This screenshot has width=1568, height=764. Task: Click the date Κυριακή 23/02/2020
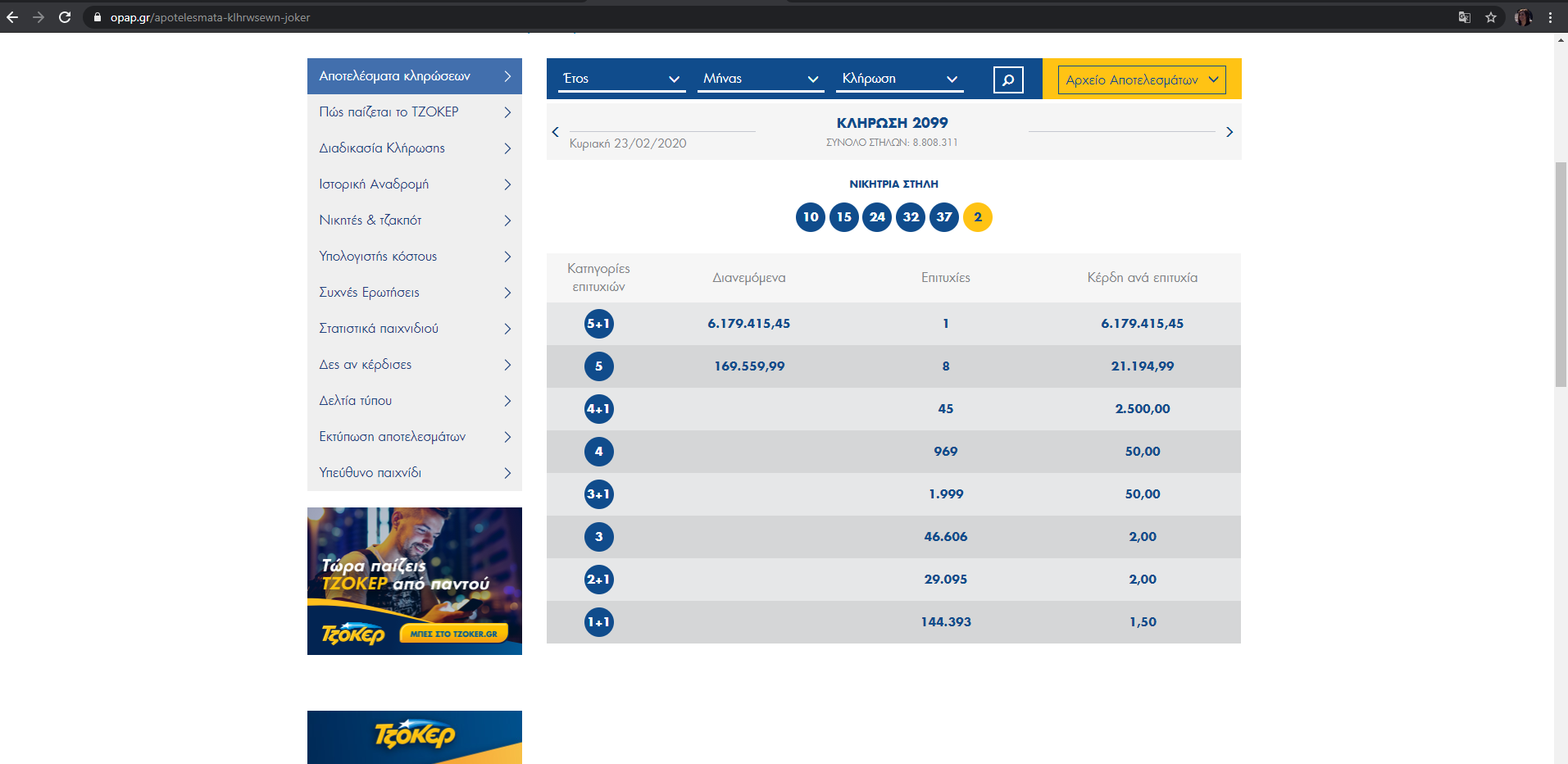(x=628, y=143)
